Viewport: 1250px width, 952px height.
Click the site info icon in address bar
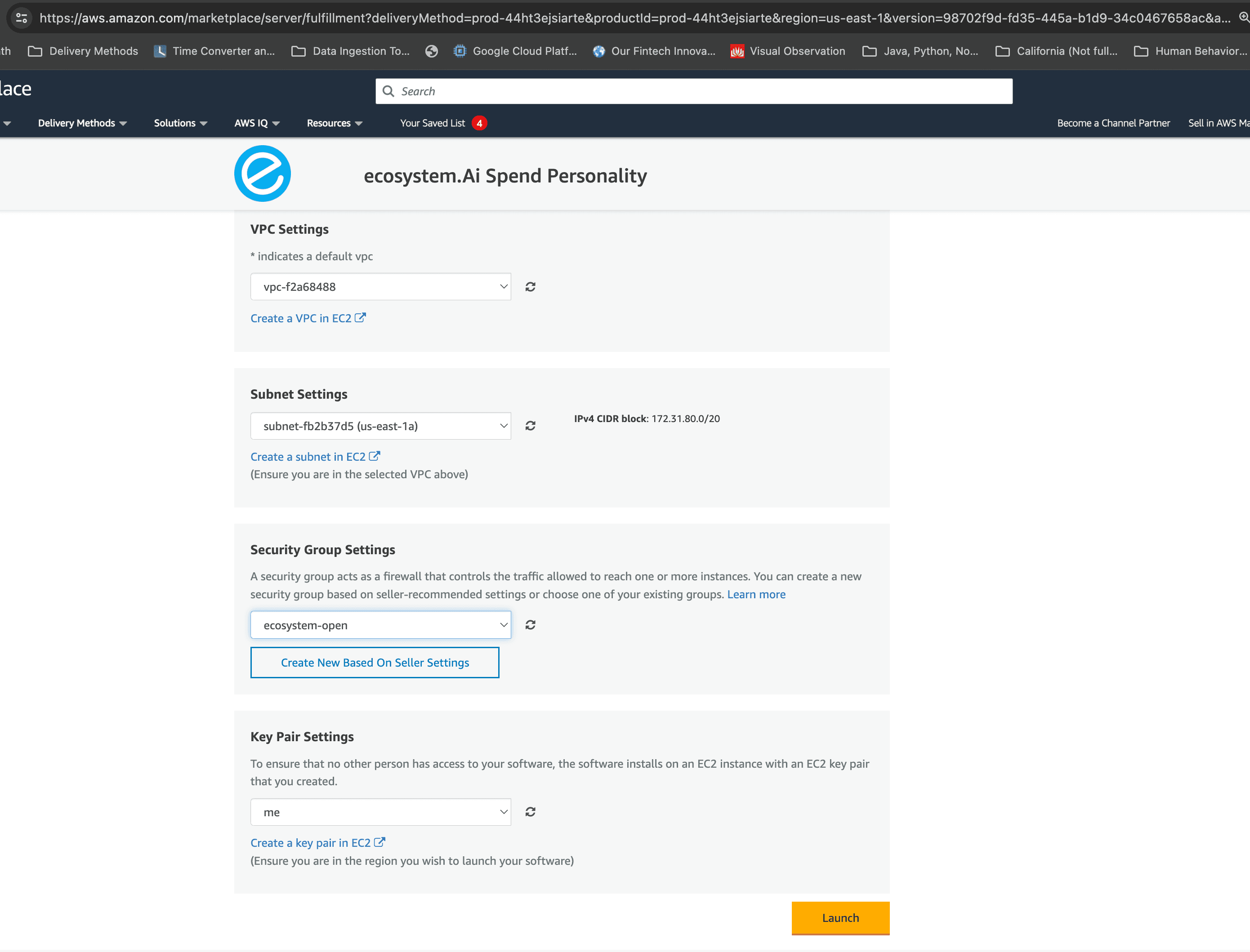pyautogui.click(x=22, y=18)
